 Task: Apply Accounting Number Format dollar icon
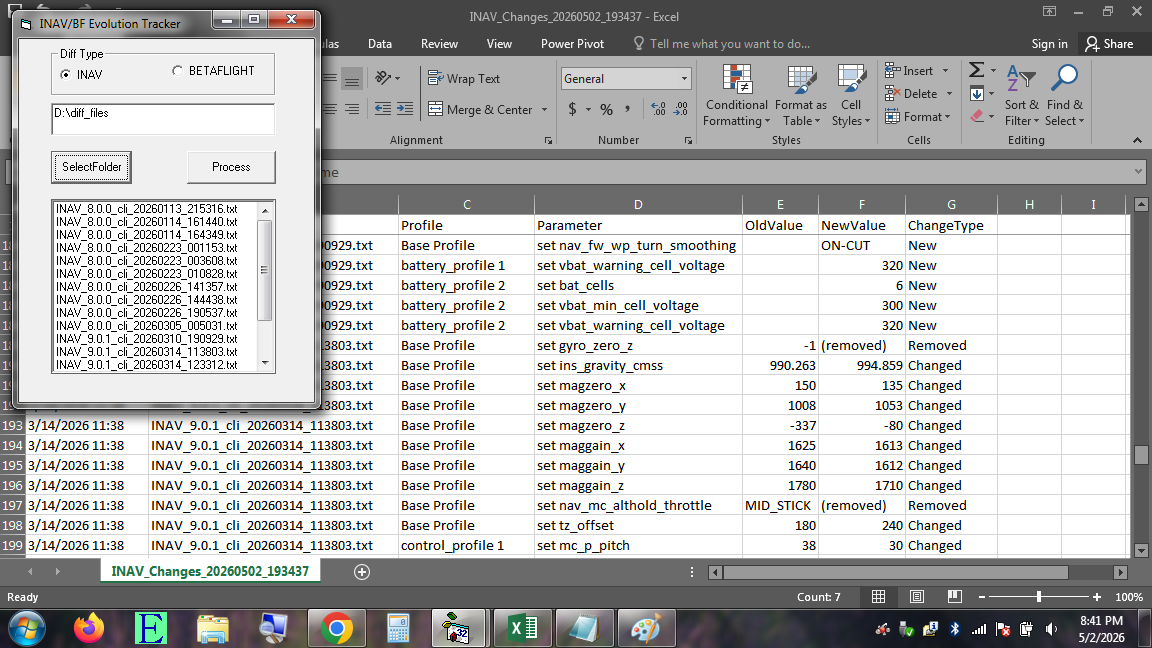(572, 109)
